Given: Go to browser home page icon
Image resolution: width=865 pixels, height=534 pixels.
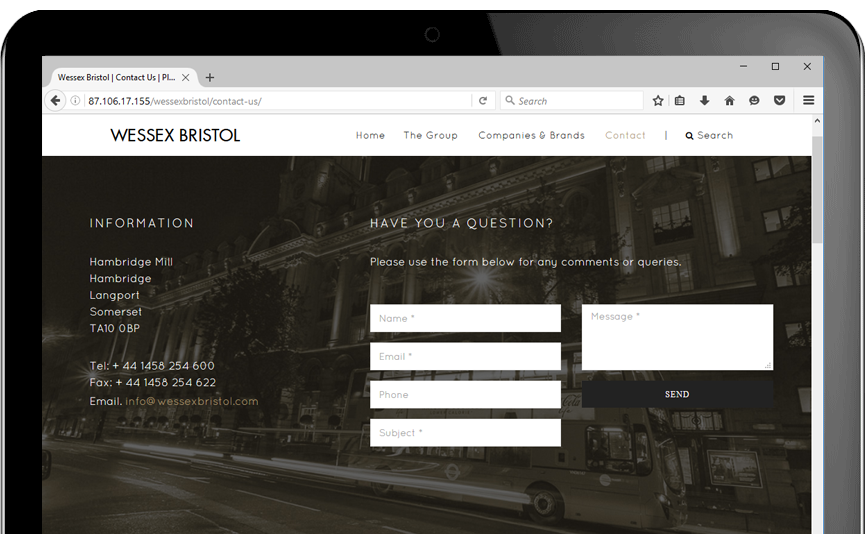Looking at the screenshot, I should (x=729, y=101).
